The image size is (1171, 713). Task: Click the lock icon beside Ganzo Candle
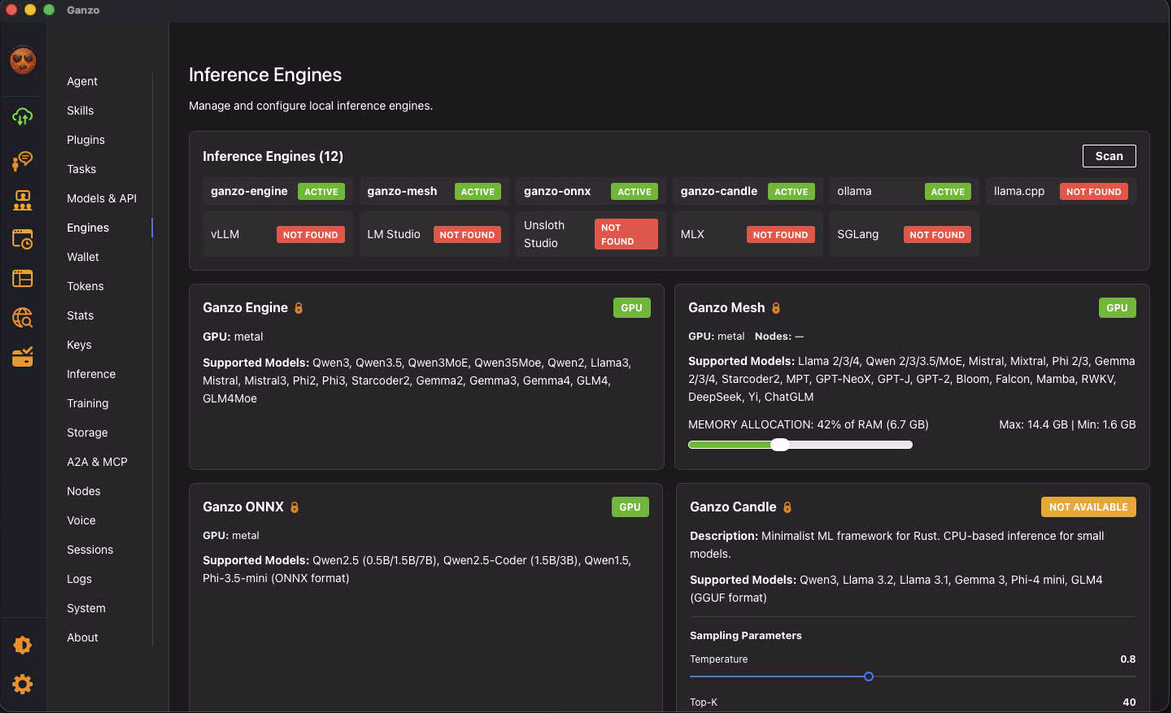[x=787, y=507]
